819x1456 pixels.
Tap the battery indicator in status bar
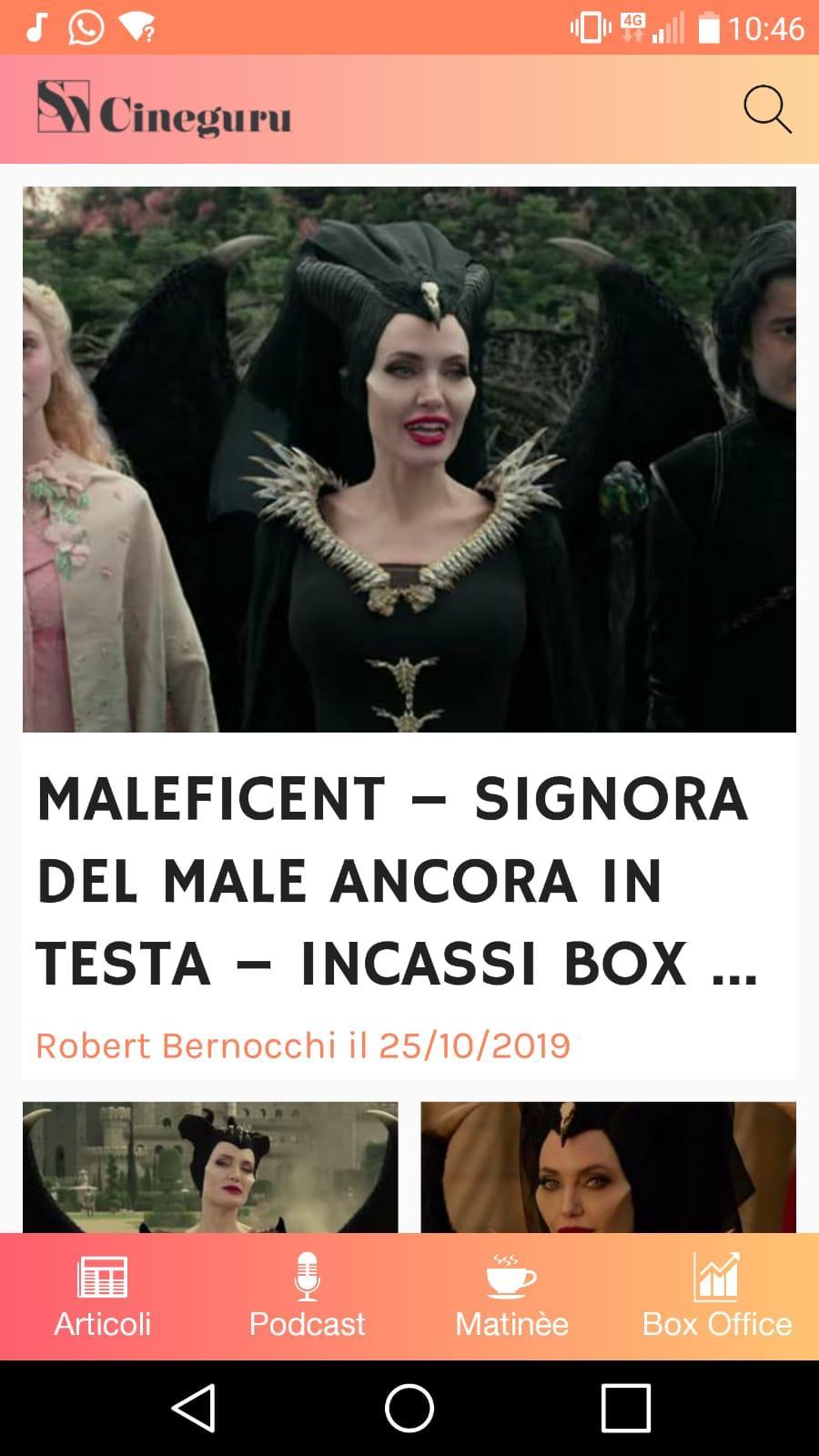709,28
